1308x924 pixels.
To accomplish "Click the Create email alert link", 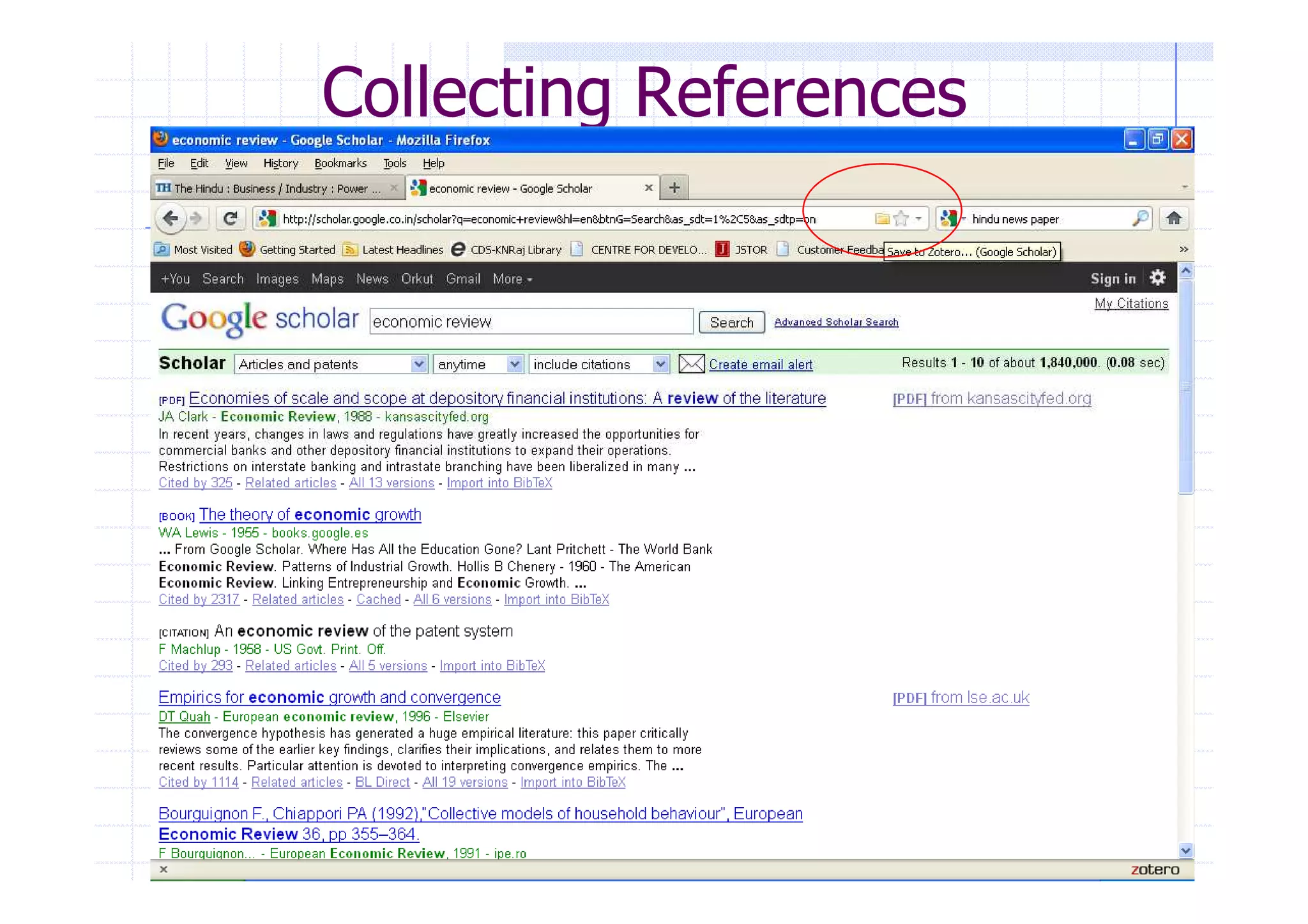I will 761,365.
